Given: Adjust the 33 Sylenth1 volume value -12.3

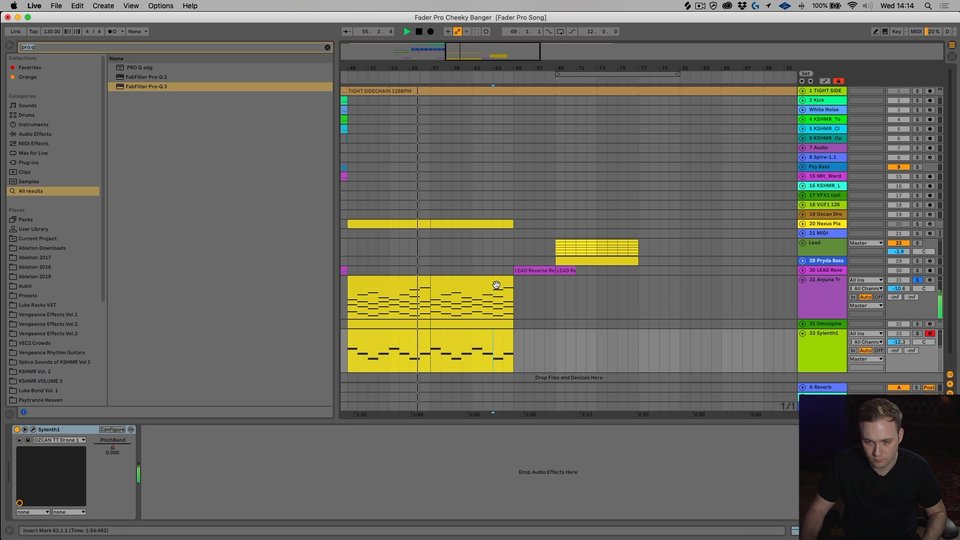Looking at the screenshot, I should pyautogui.click(x=899, y=342).
